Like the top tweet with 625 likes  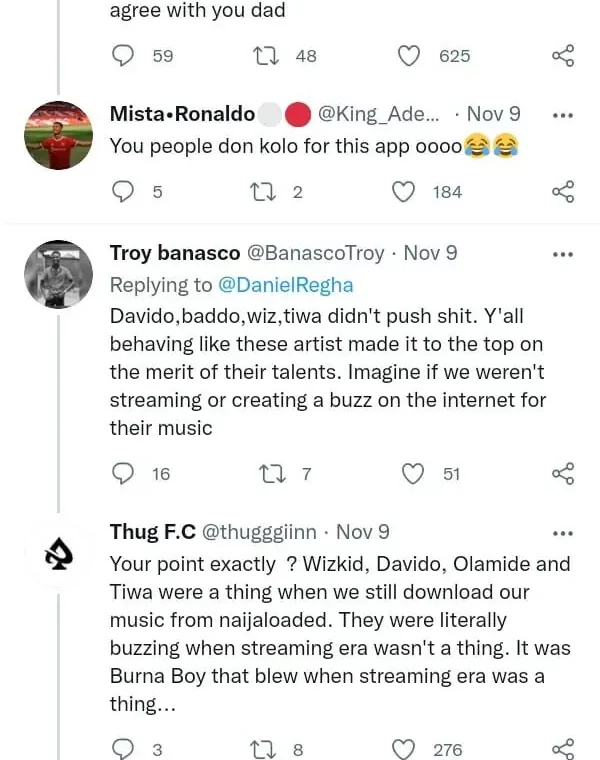[x=408, y=56]
